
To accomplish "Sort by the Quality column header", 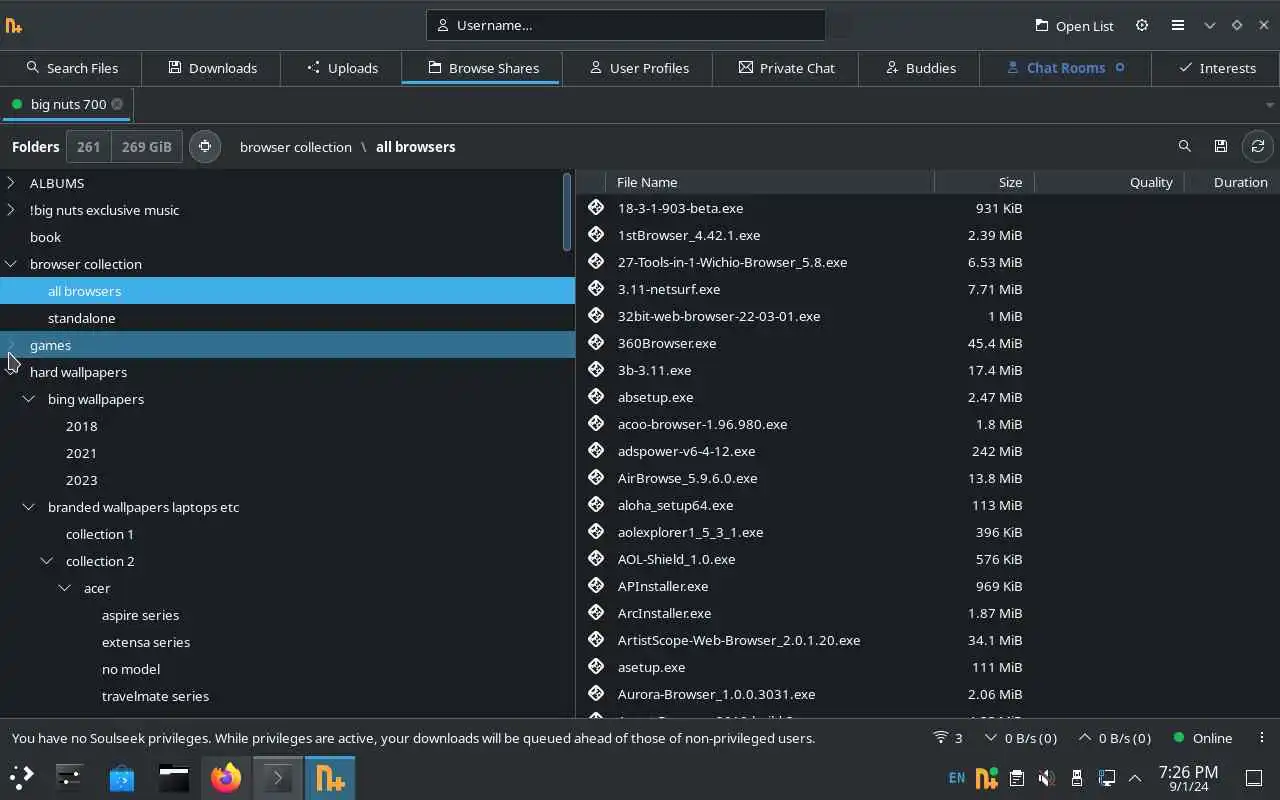I will pos(1109,182).
